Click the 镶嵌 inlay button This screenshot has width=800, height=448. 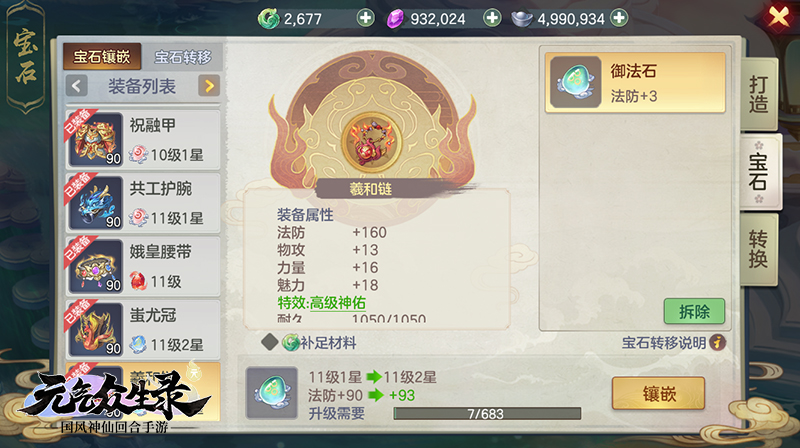659,393
